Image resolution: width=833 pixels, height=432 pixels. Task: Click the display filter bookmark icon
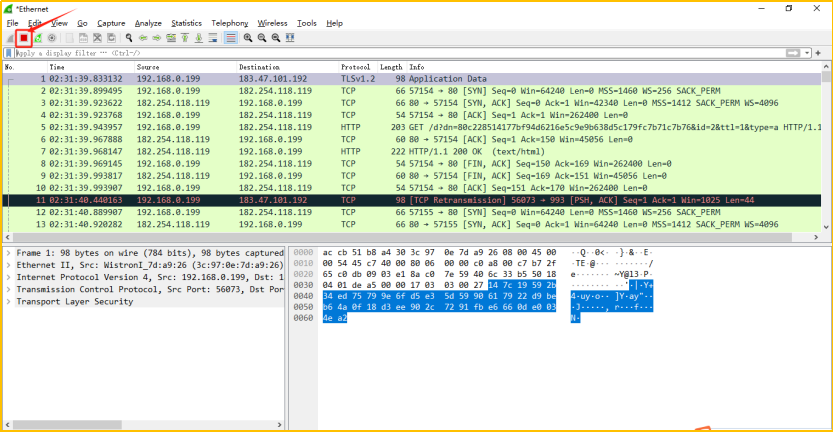[9, 52]
